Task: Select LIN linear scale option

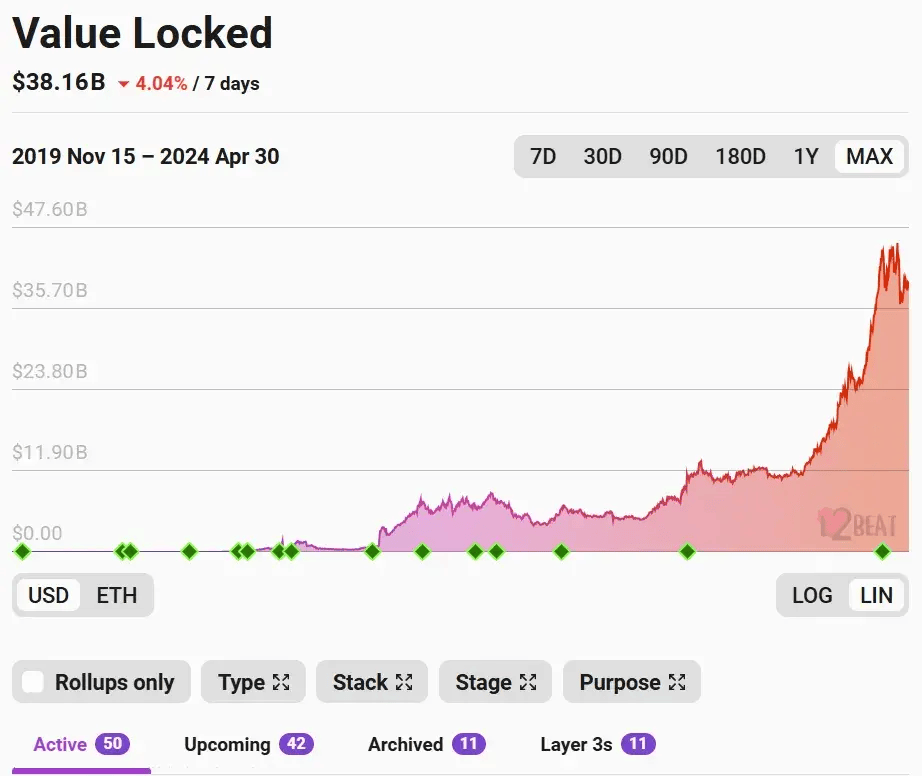Action: [x=876, y=596]
